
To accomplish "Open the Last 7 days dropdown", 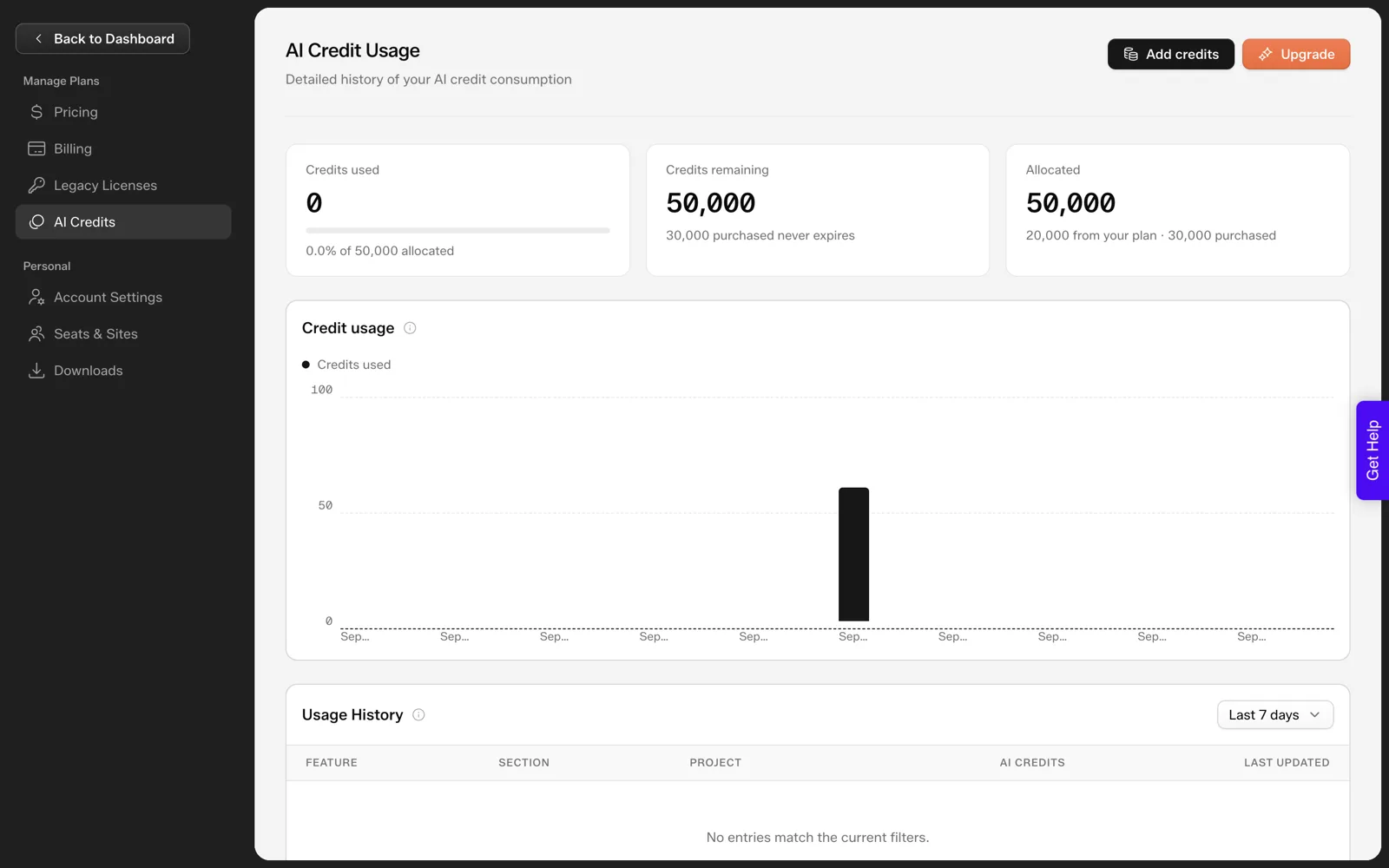I will point(1275,715).
